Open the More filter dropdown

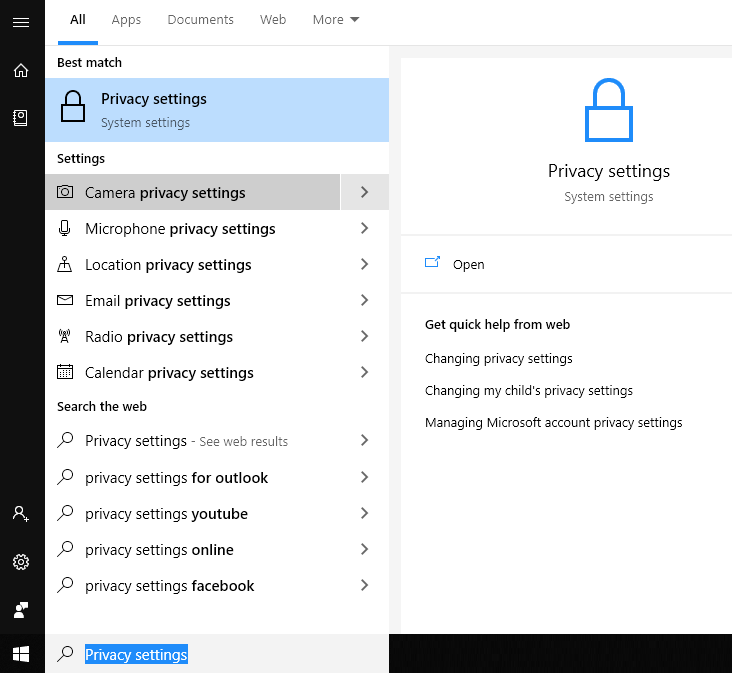tap(336, 20)
